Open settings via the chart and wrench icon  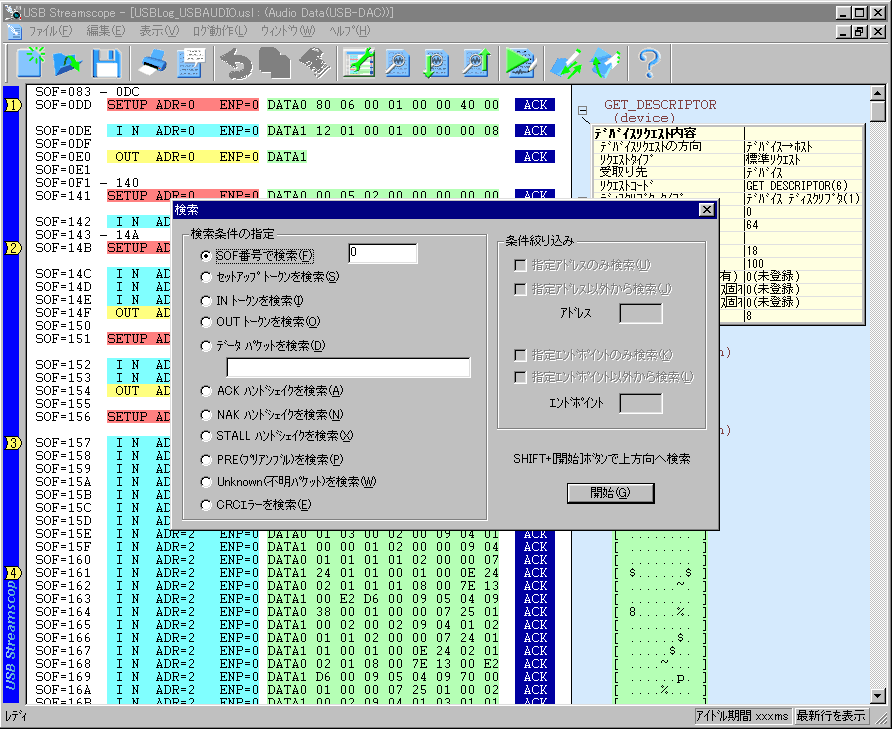click(359, 63)
